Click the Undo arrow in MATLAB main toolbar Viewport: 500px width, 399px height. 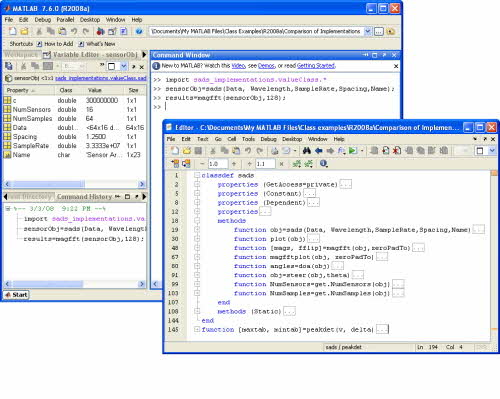coord(74,31)
